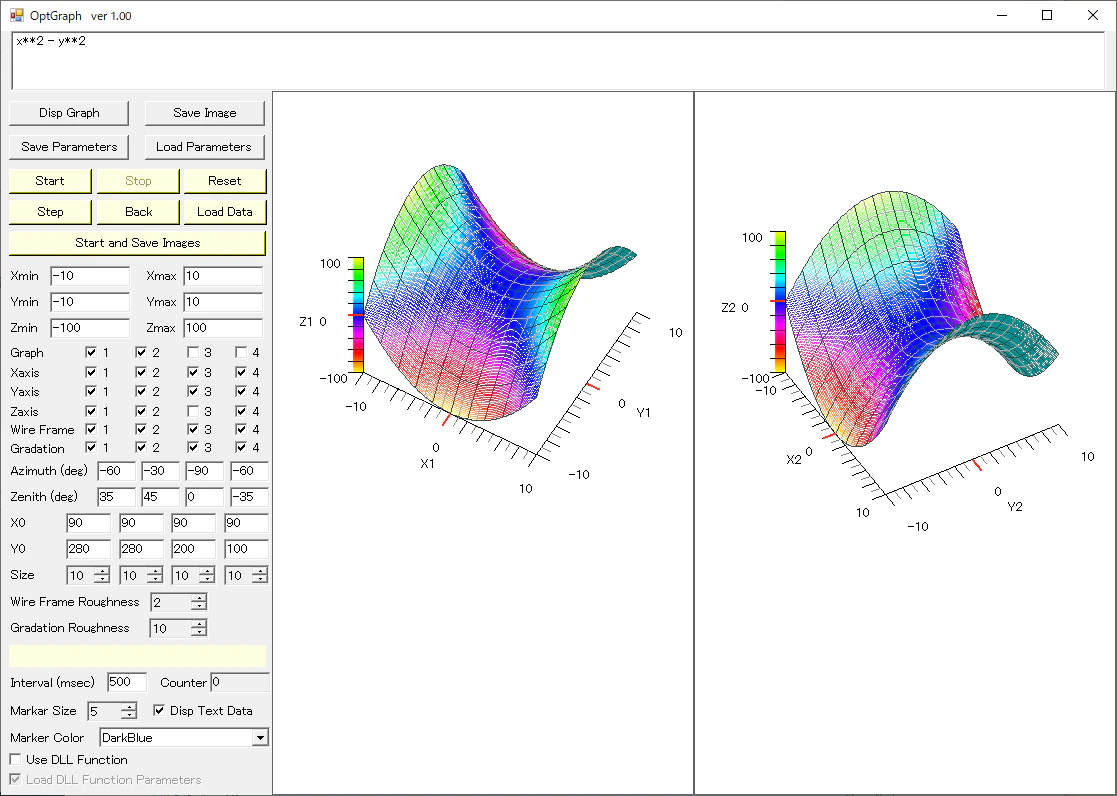Screen dimensions: 1117x796
Task: Click the Load Data button
Action: (224, 212)
